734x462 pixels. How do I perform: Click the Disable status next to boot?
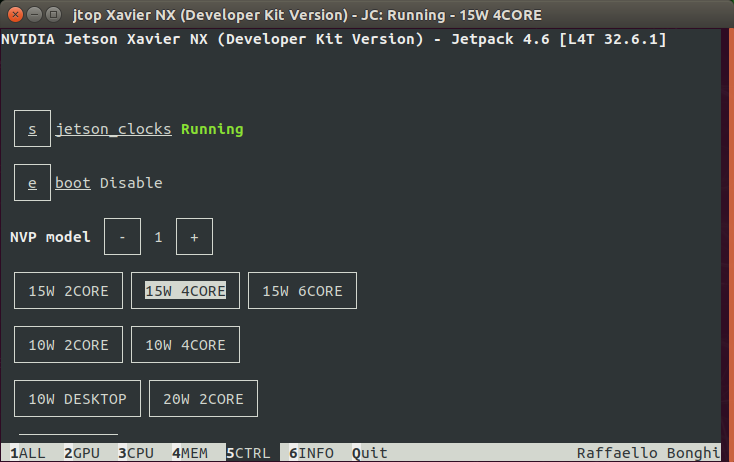click(x=131, y=183)
